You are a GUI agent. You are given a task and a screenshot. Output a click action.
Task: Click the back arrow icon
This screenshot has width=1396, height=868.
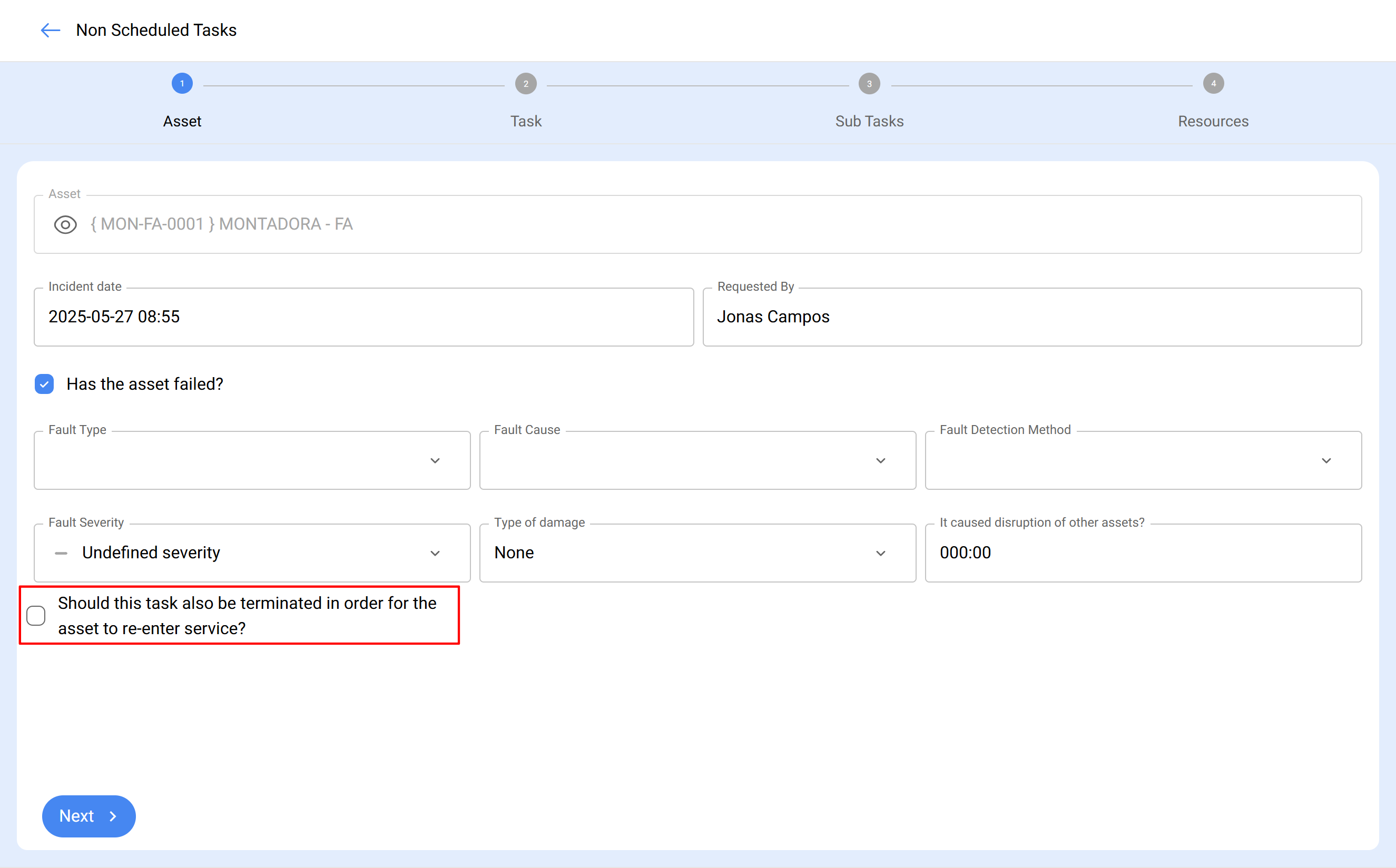(50, 30)
